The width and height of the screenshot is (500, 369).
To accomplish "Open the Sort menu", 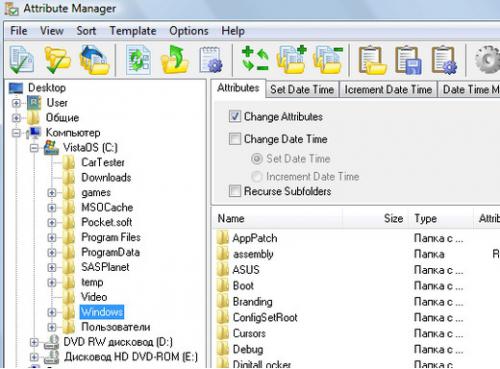I will [x=86, y=31].
